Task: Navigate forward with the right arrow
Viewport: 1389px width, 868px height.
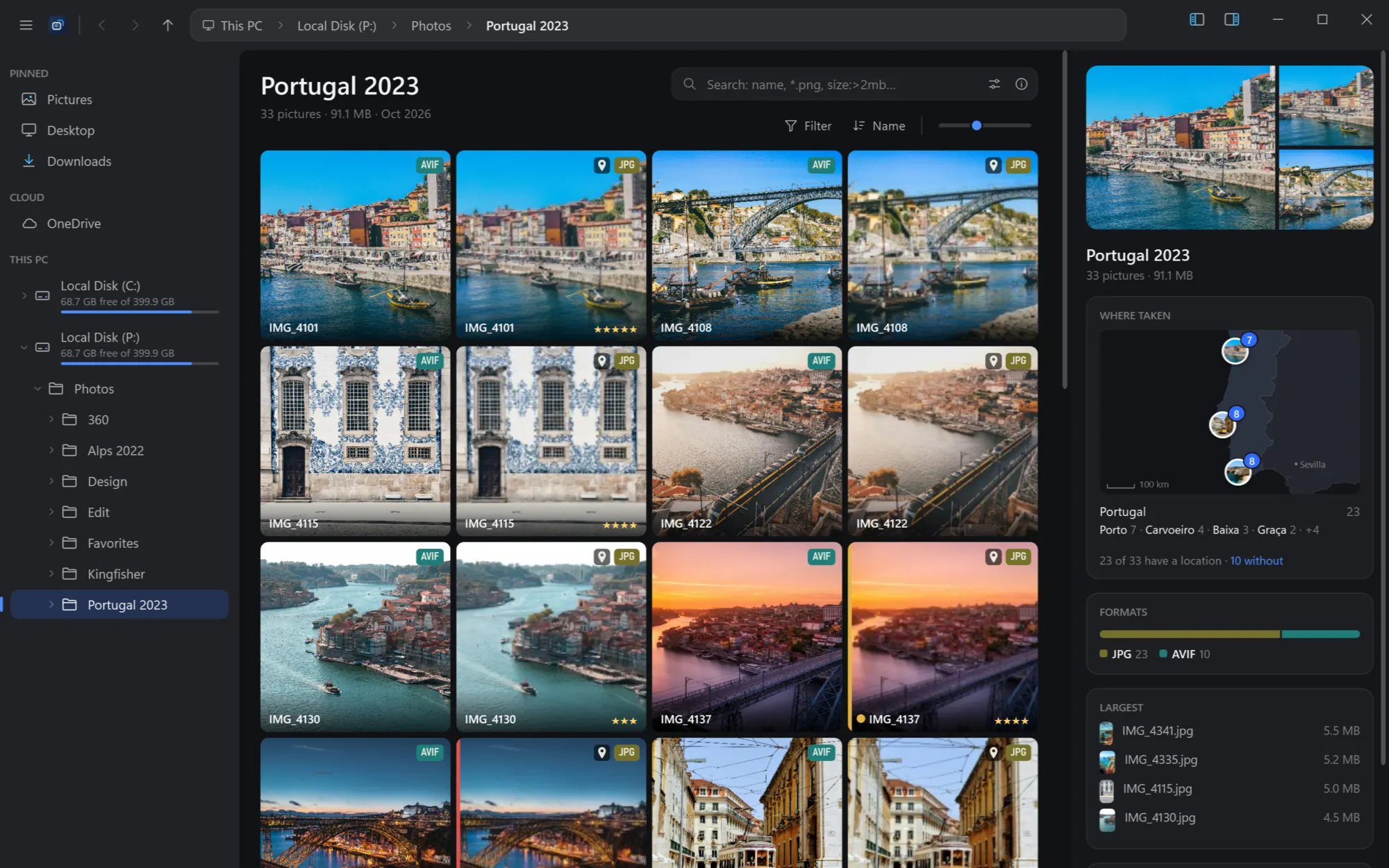Action: coord(135,26)
